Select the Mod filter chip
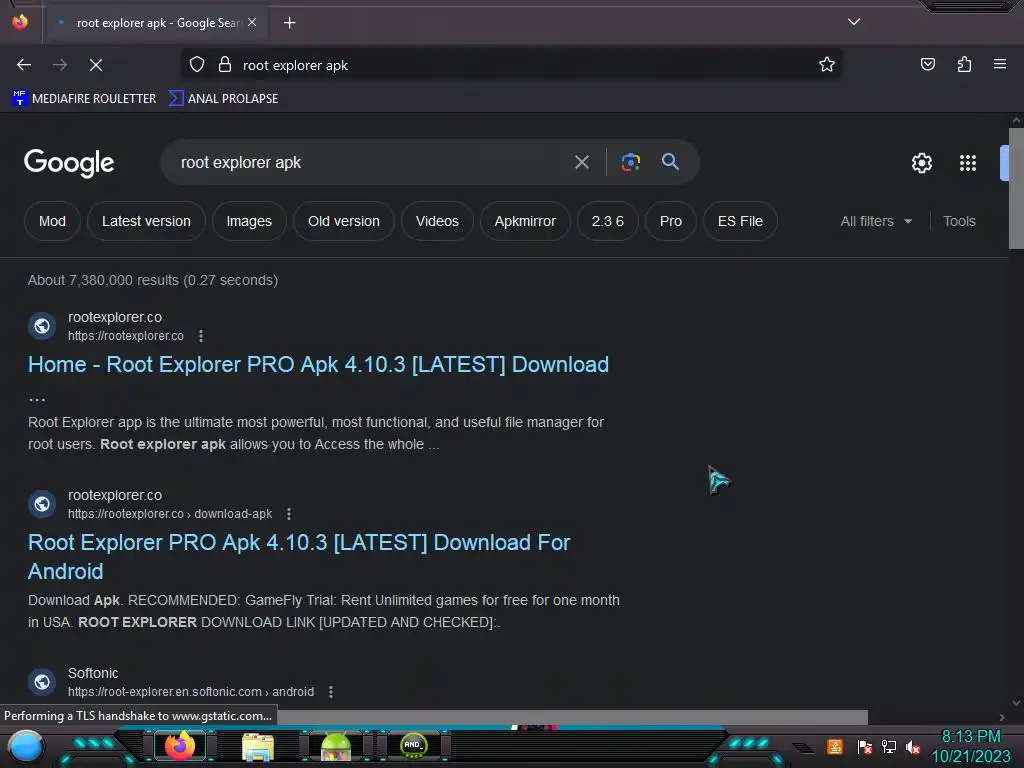This screenshot has height=768, width=1024. tap(52, 221)
